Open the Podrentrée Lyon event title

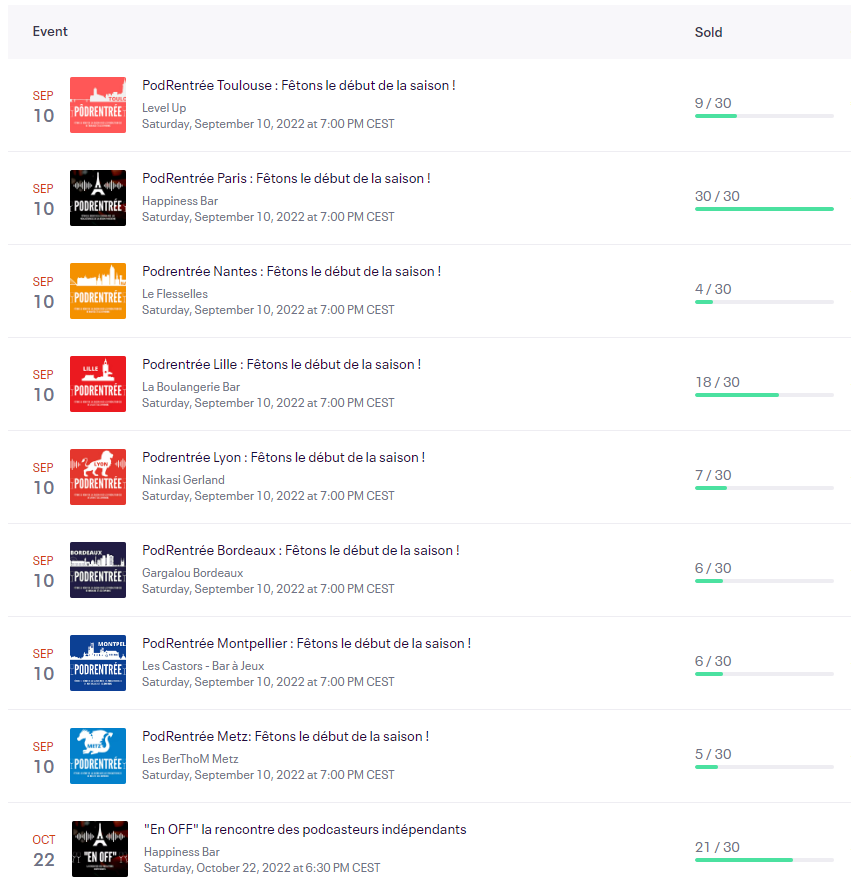(x=283, y=457)
